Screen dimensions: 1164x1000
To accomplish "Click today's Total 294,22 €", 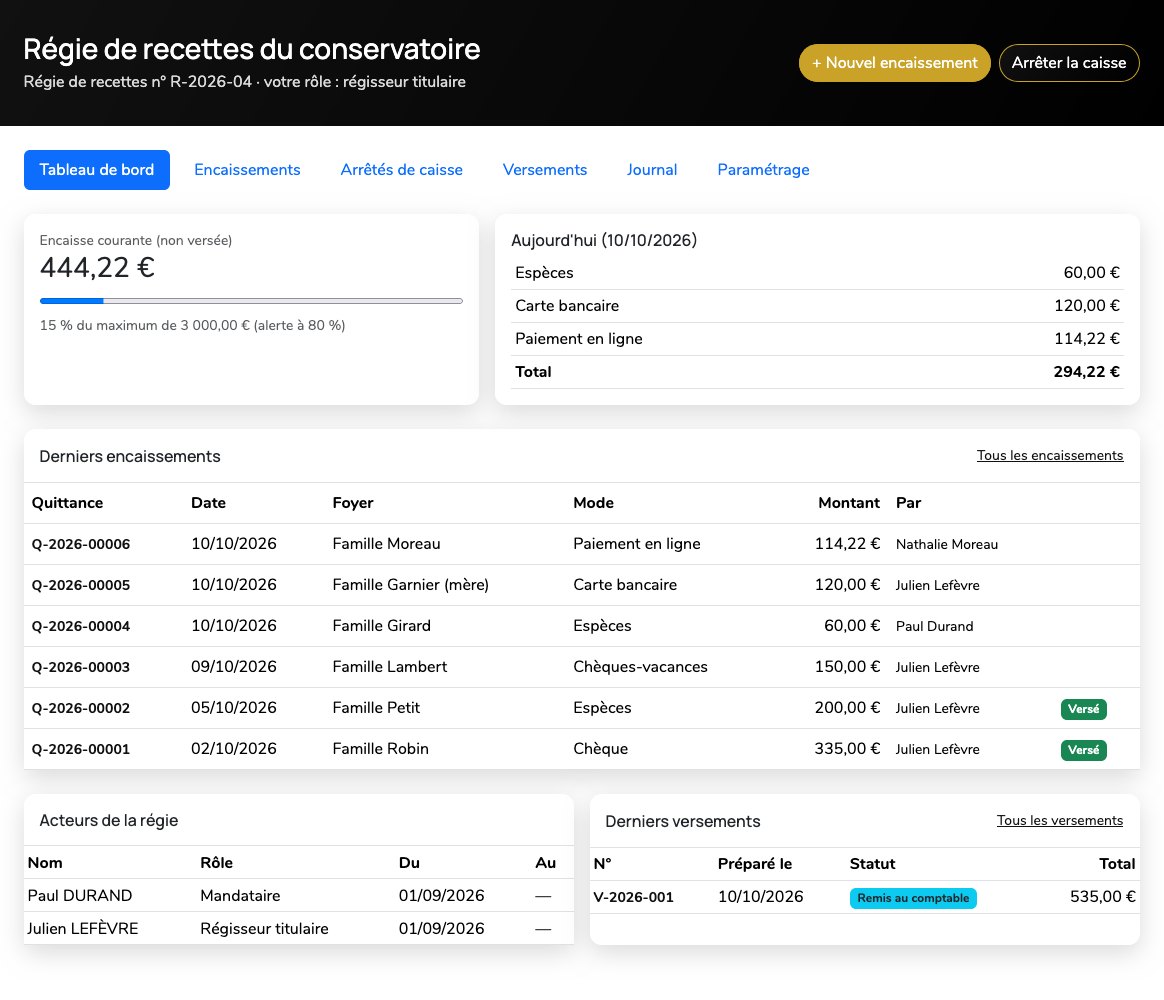I will 1086,372.
